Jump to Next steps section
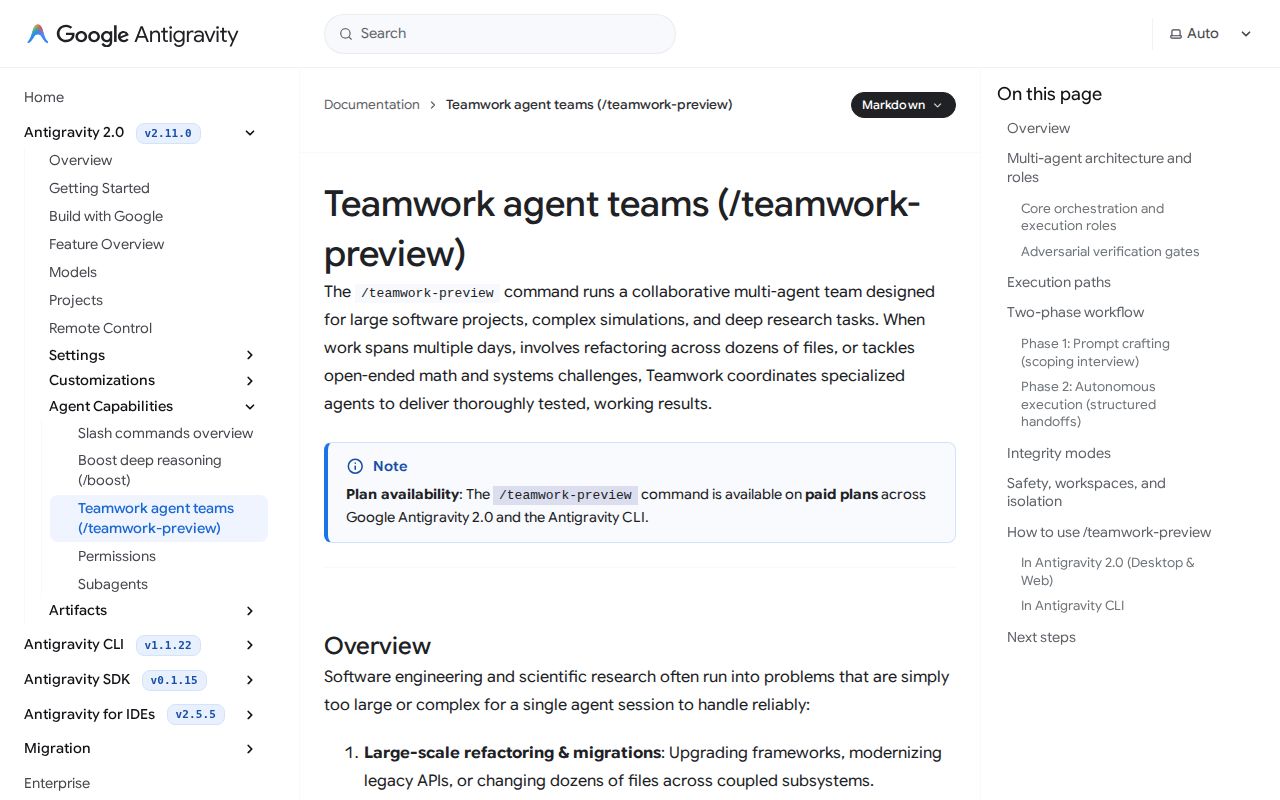1280x800 pixels. (1041, 637)
